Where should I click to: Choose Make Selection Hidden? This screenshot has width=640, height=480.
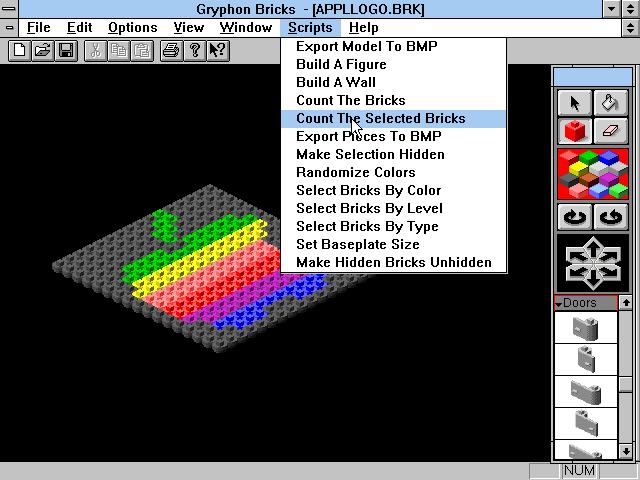click(x=393, y=154)
